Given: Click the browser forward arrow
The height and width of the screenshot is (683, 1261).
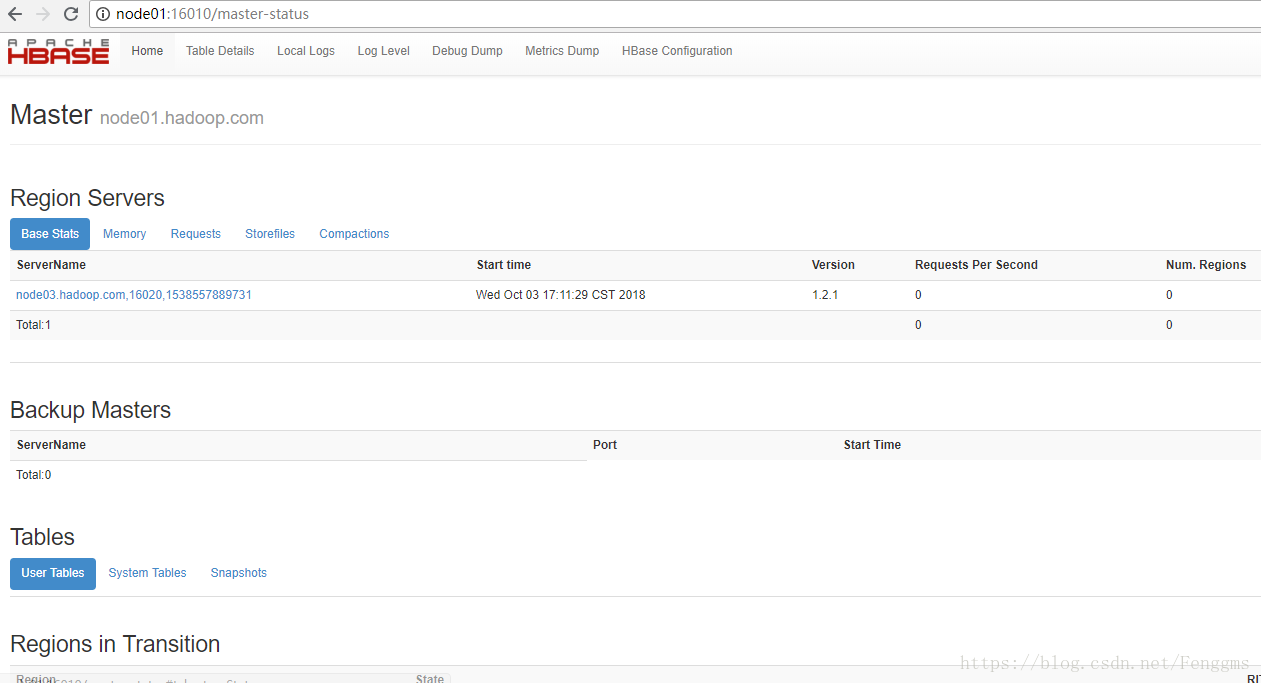Looking at the screenshot, I should (x=42, y=14).
